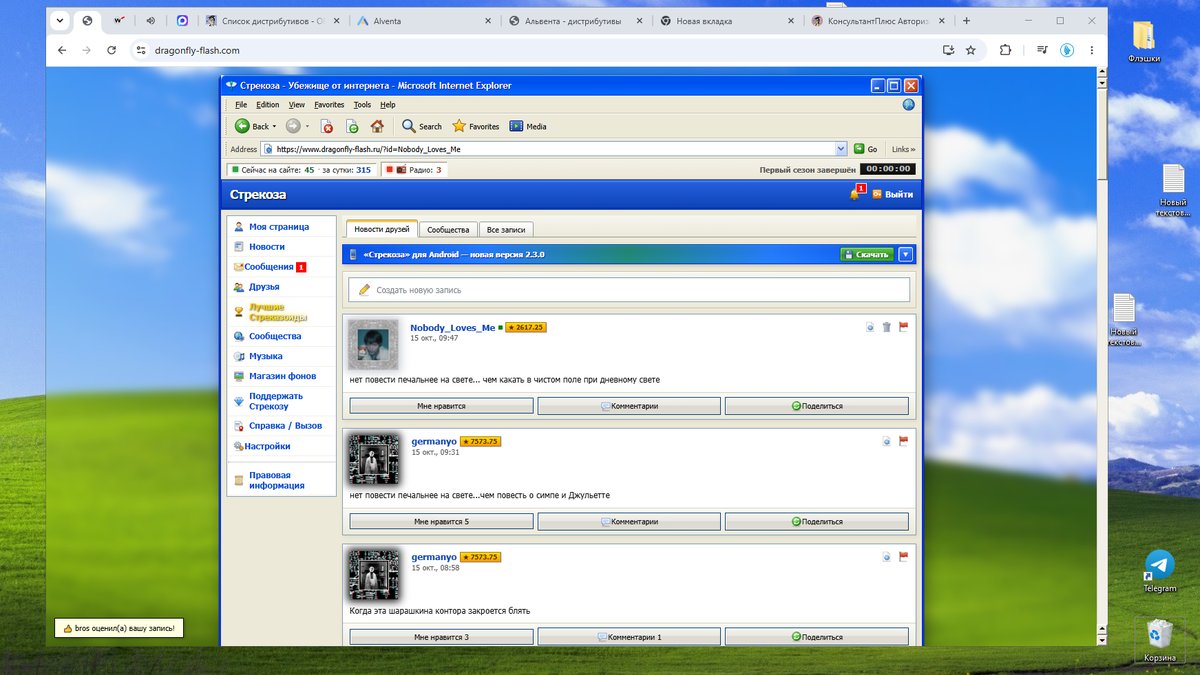The height and width of the screenshot is (675, 1200).
Task: Open Сообщения in the left sidebar
Action: pyautogui.click(x=269, y=267)
